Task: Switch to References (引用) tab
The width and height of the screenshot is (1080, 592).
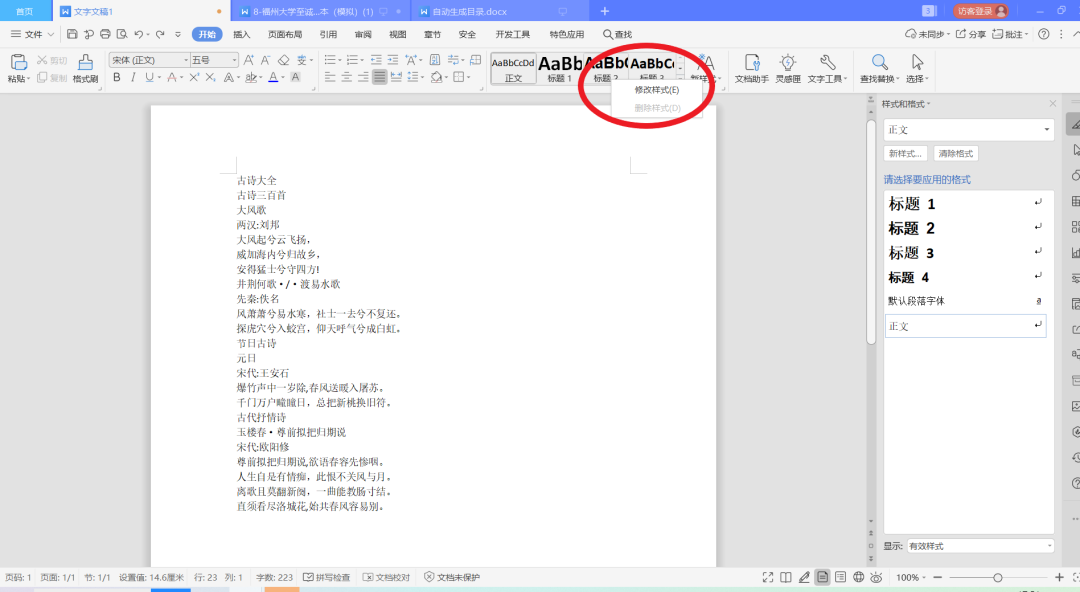Action: point(328,34)
